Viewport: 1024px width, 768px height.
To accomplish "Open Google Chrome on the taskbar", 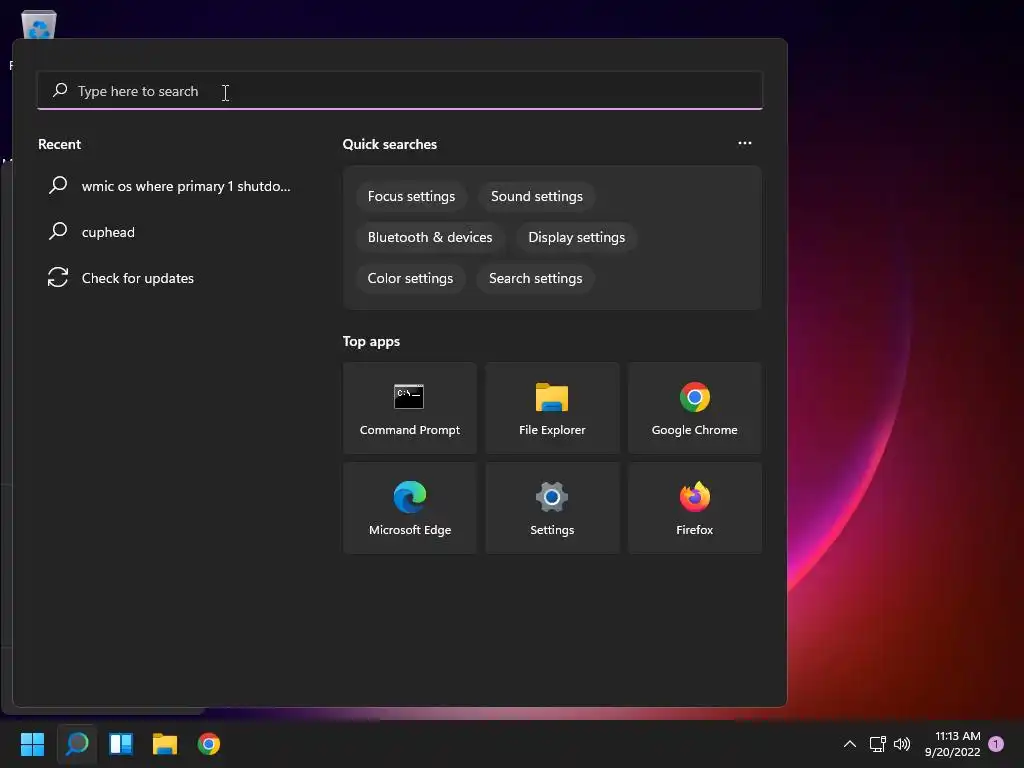I will (x=209, y=744).
